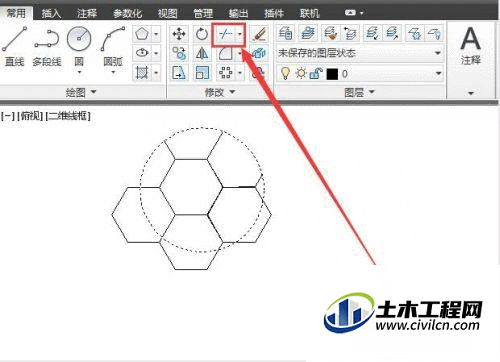The image size is (500, 362).
Task: Click the Layer Isolate icon
Action: click(x=372, y=33)
